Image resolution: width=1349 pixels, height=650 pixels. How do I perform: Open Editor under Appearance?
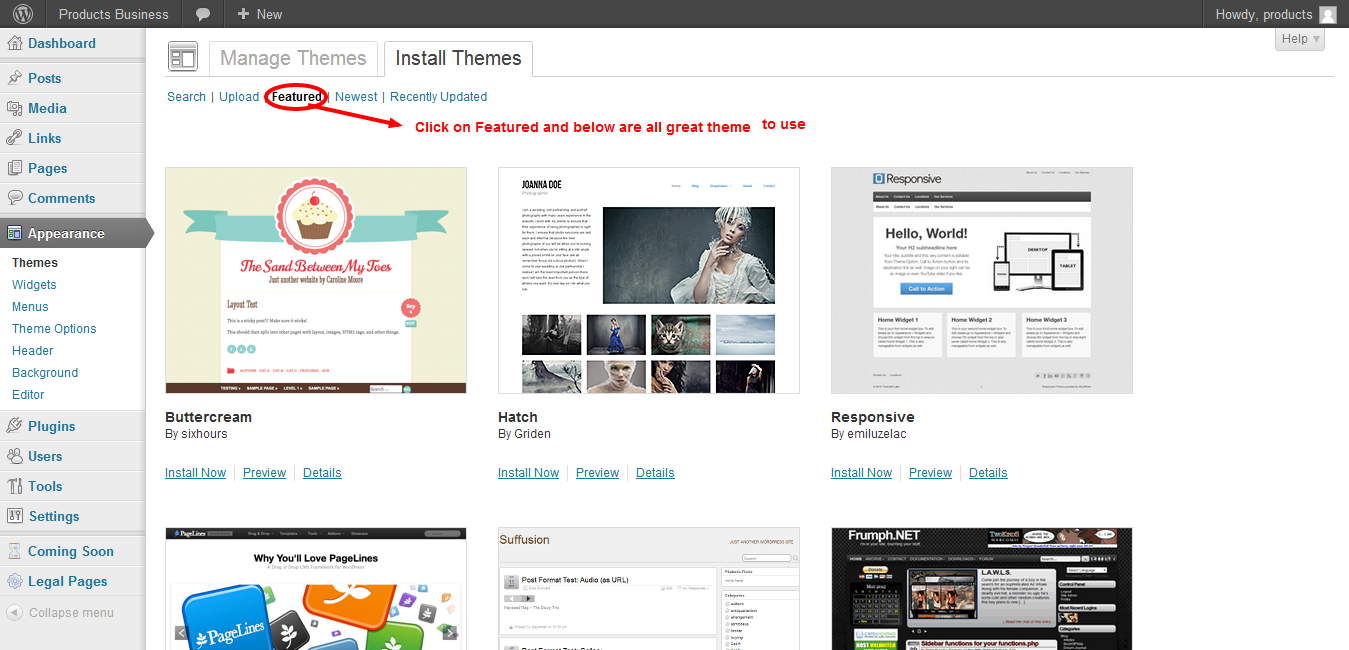[28, 395]
